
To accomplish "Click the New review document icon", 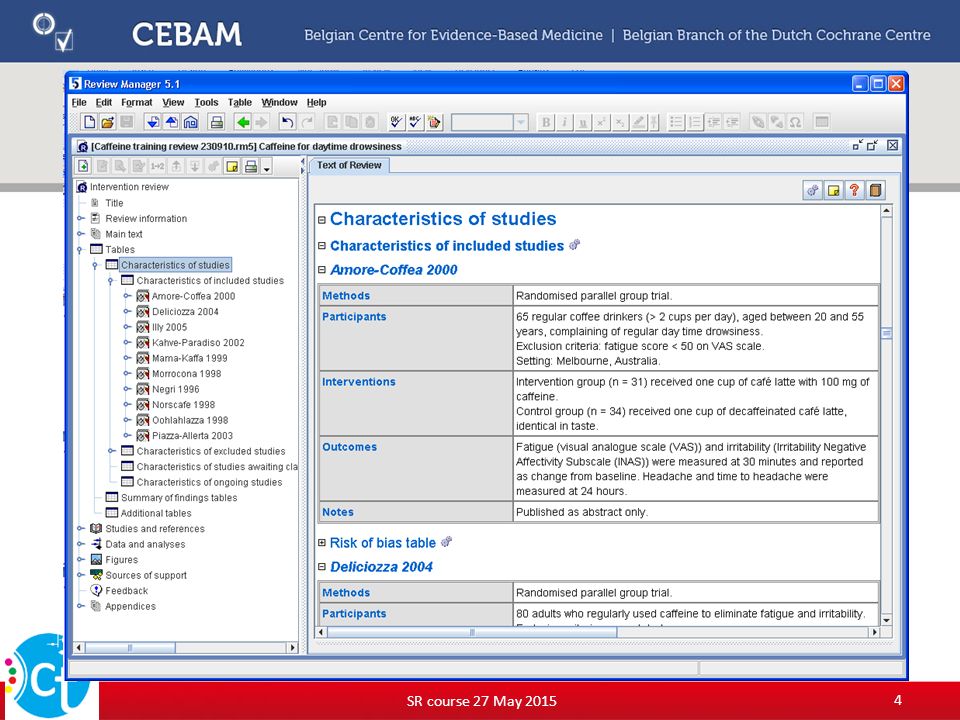I will click(89, 122).
